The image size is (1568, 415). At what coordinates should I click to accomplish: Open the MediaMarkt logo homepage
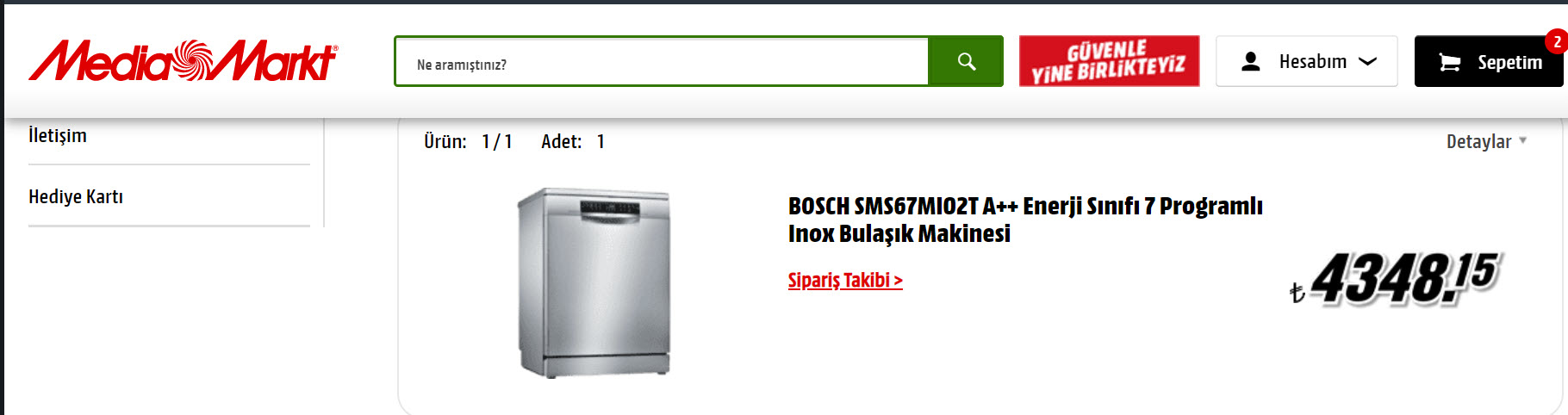[184, 61]
